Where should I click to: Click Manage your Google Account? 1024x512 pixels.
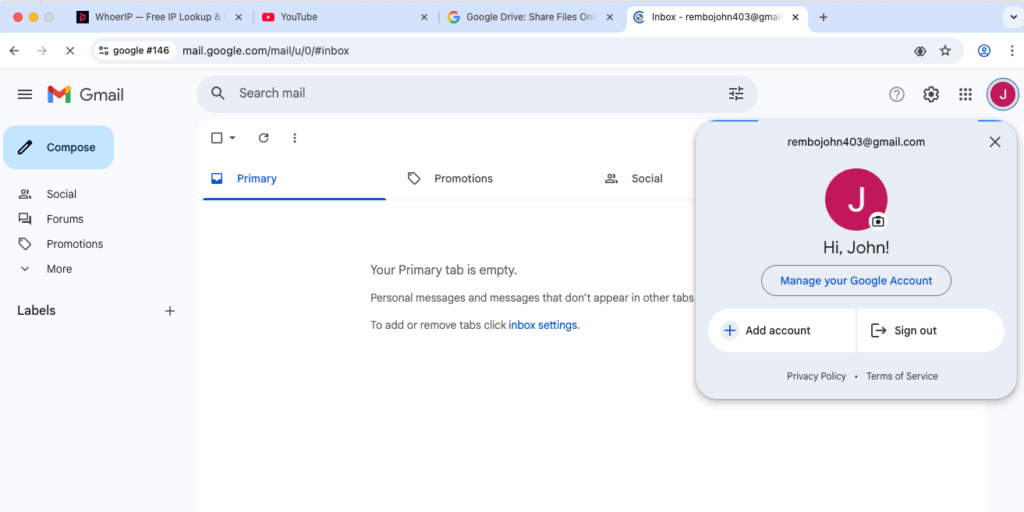point(856,281)
